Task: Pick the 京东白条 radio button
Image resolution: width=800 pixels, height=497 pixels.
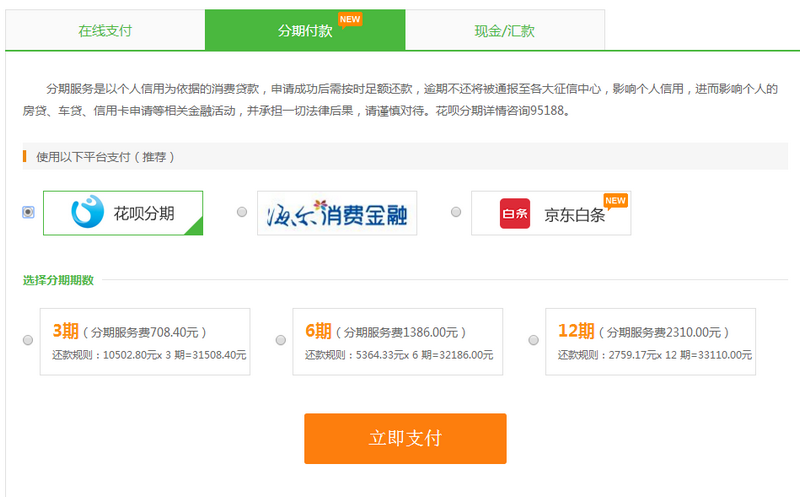Action: pos(456,212)
